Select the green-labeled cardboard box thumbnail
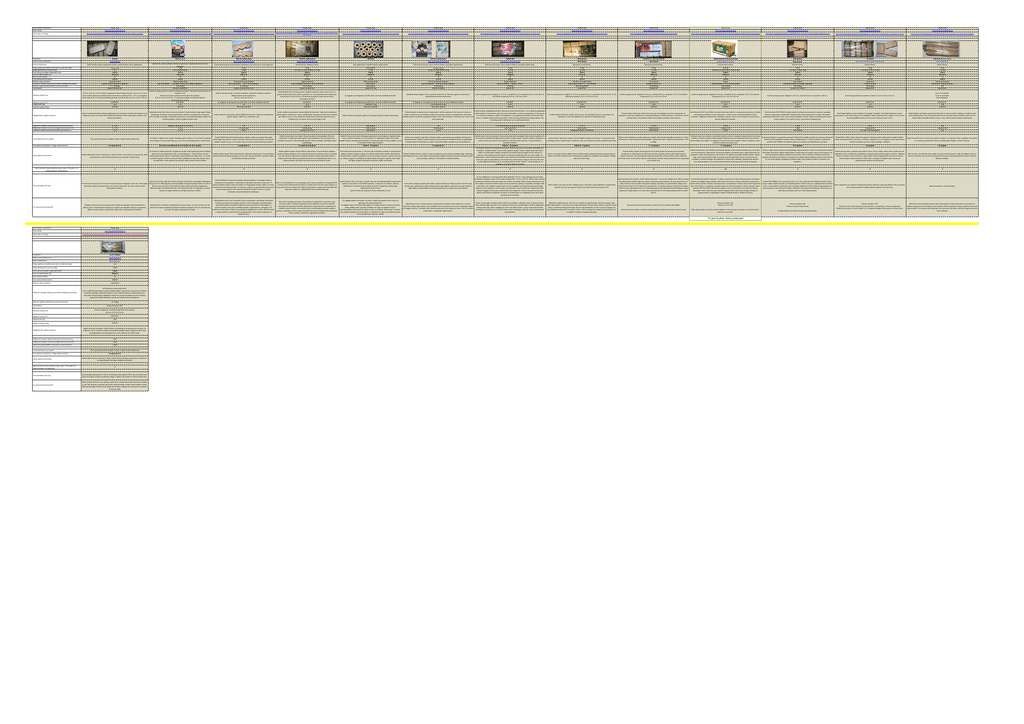This screenshot has height=724, width=1024. click(x=726, y=48)
